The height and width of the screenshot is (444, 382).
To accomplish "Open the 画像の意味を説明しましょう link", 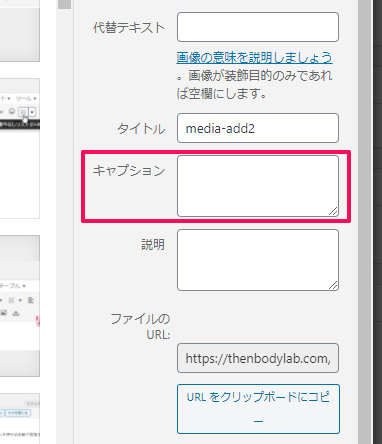I will 254,58.
